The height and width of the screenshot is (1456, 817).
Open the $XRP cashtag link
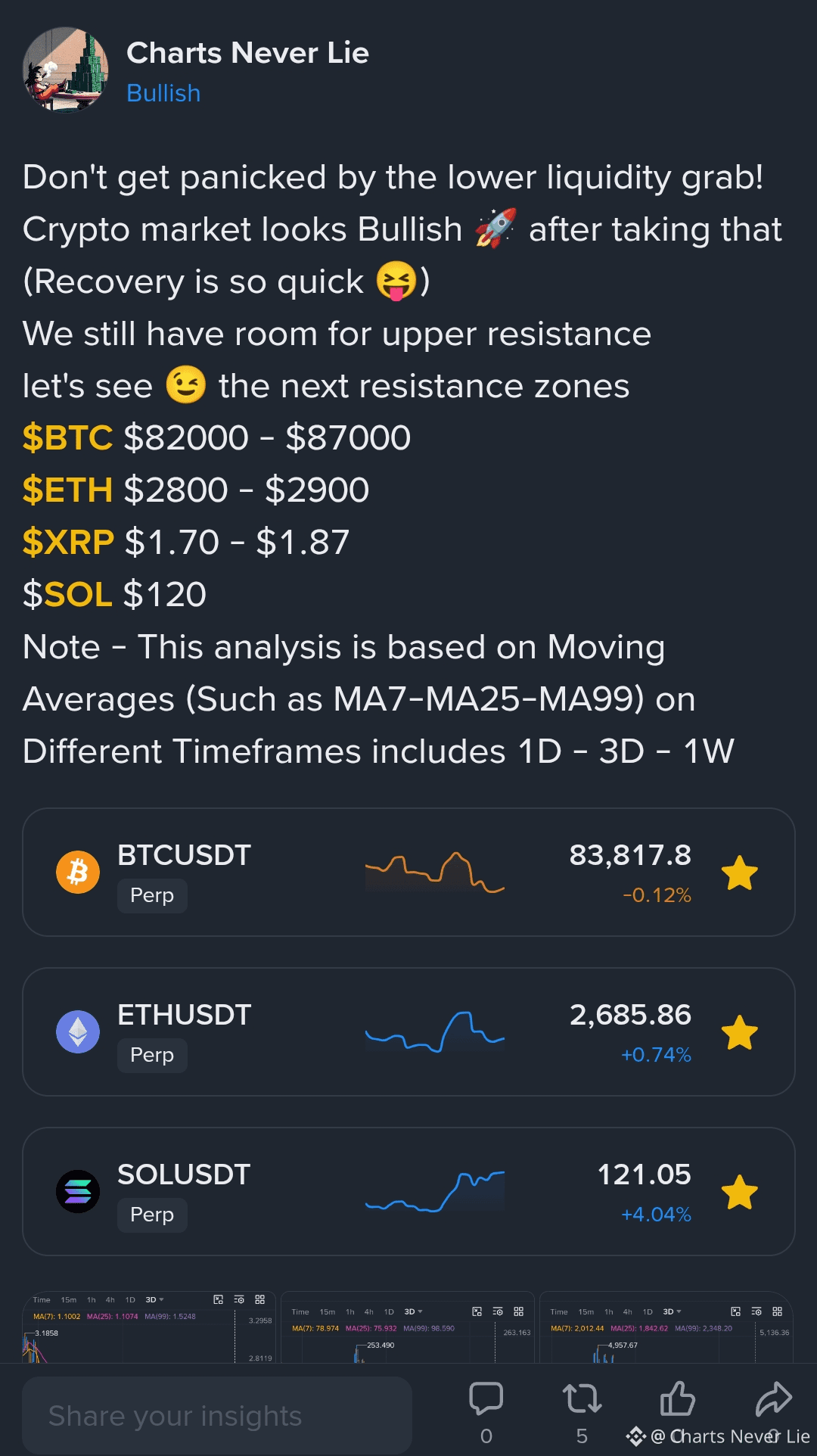pyautogui.click(x=68, y=542)
